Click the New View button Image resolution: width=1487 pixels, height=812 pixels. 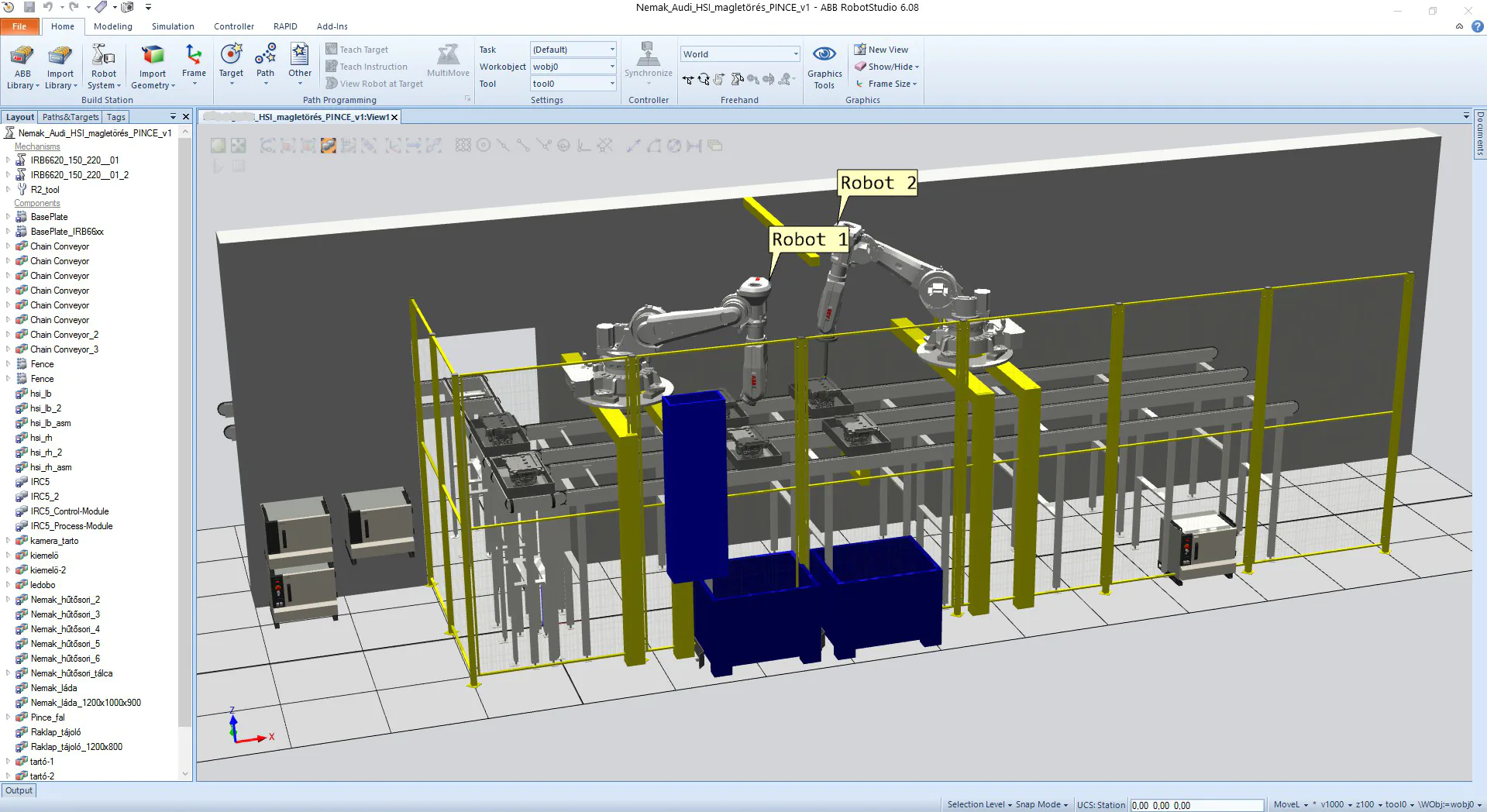pos(881,50)
